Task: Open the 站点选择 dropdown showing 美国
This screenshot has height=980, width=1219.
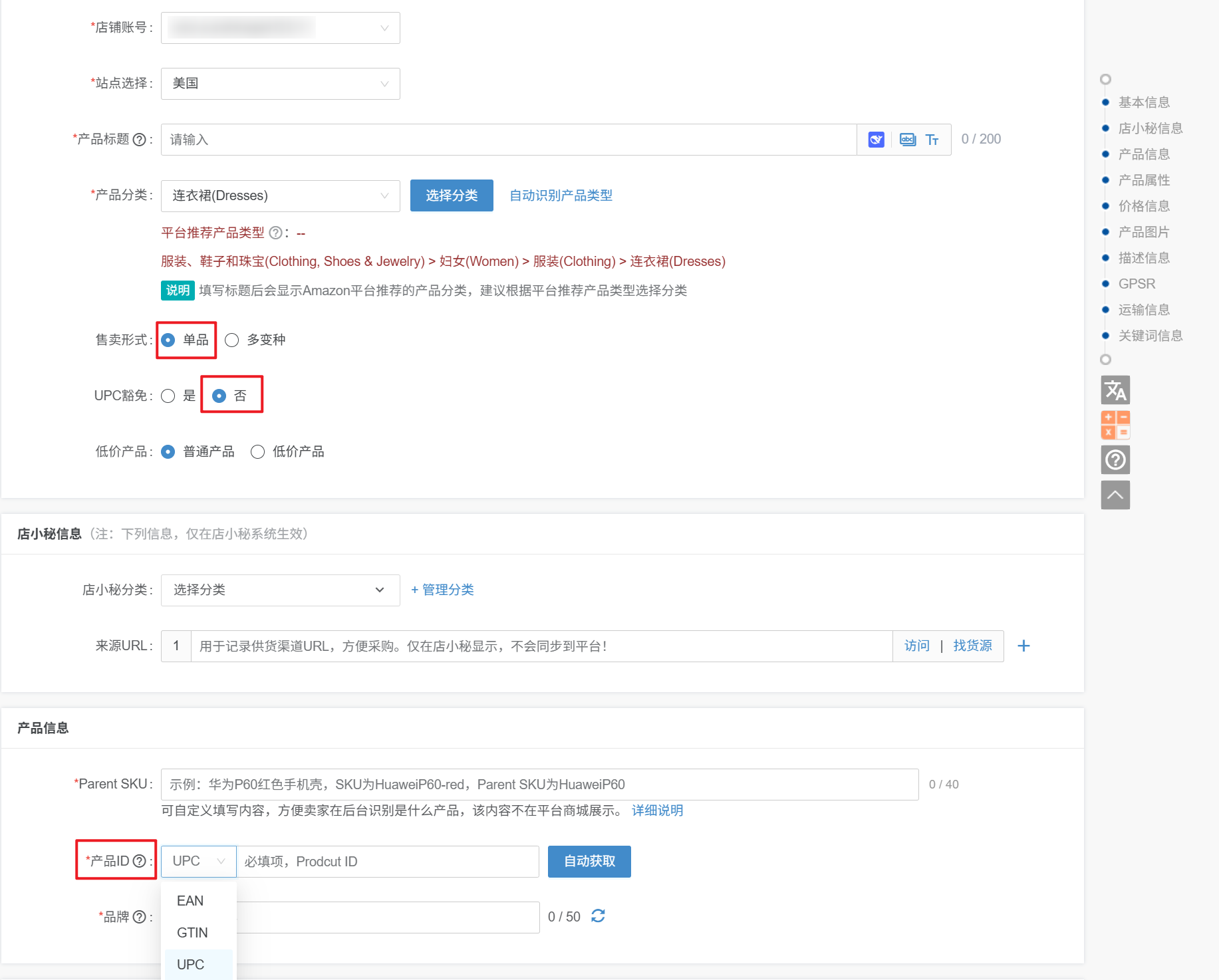Action: [280, 84]
